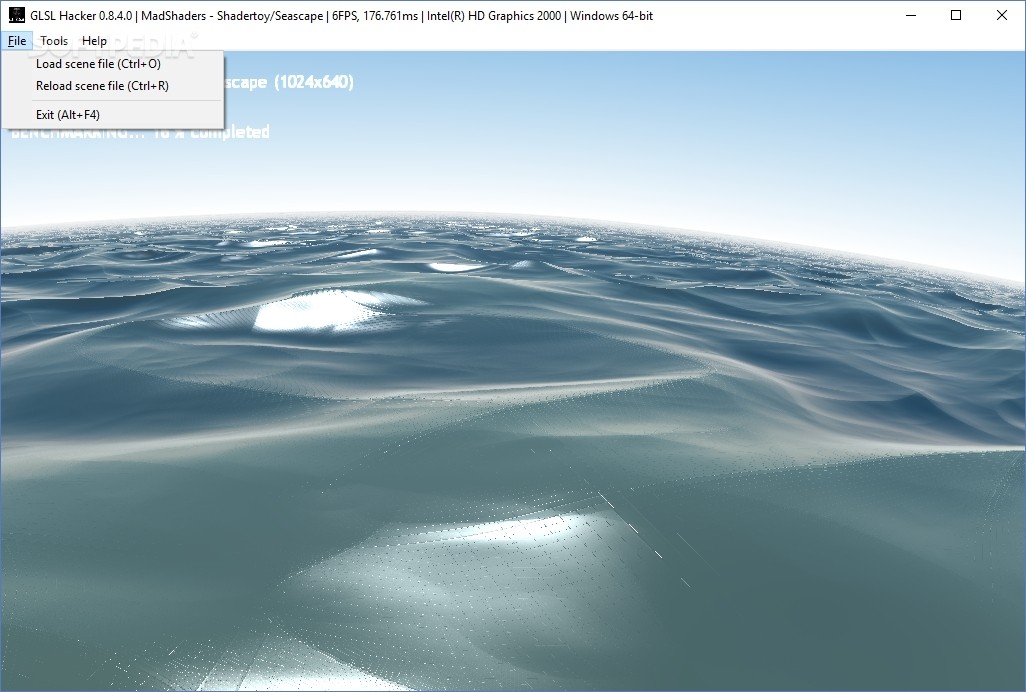Image resolution: width=1026 pixels, height=692 pixels.
Task: Open the File menu
Action: (17, 41)
